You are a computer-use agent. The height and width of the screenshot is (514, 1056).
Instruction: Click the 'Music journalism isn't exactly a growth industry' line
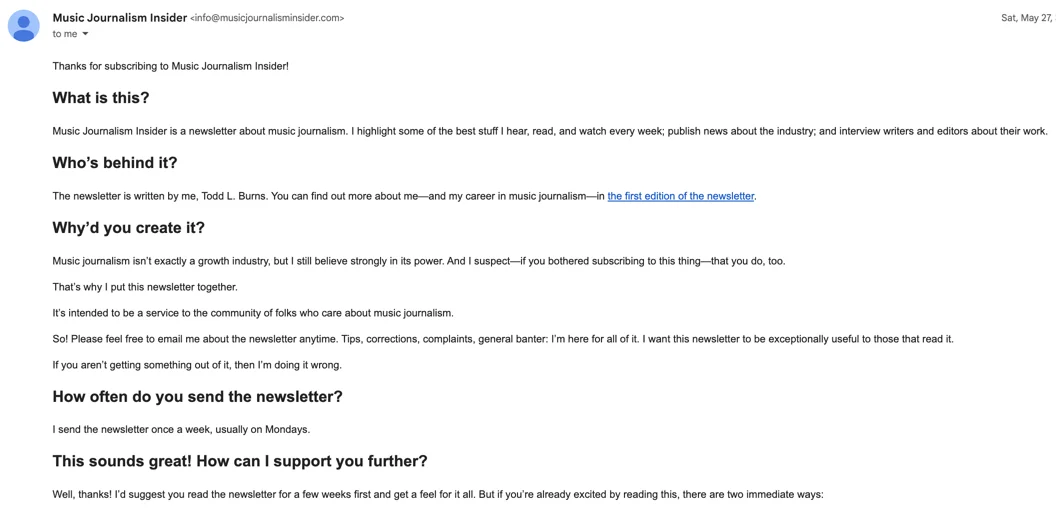tap(418, 261)
